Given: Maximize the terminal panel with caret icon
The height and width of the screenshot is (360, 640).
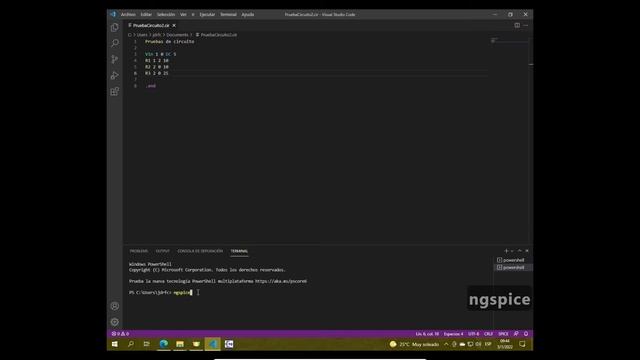Looking at the screenshot, I should click(520, 251).
